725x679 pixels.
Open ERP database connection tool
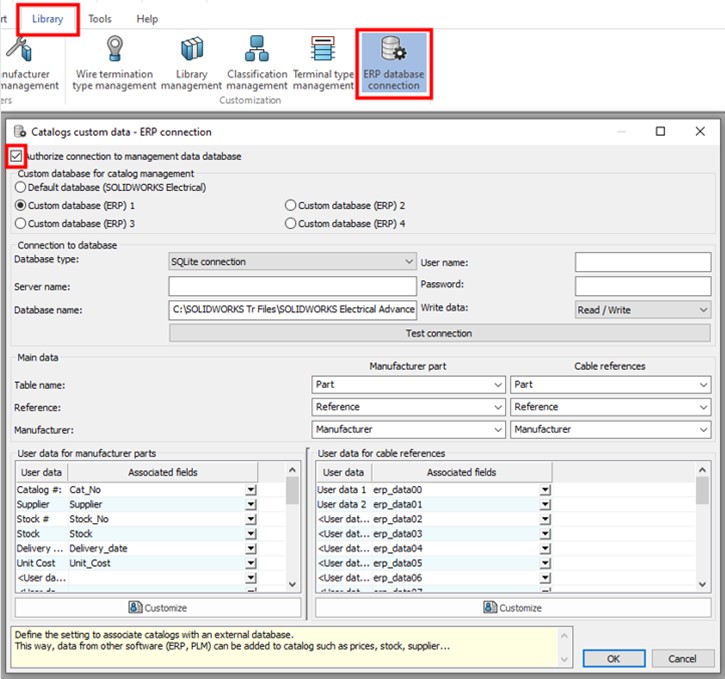[x=393, y=62]
